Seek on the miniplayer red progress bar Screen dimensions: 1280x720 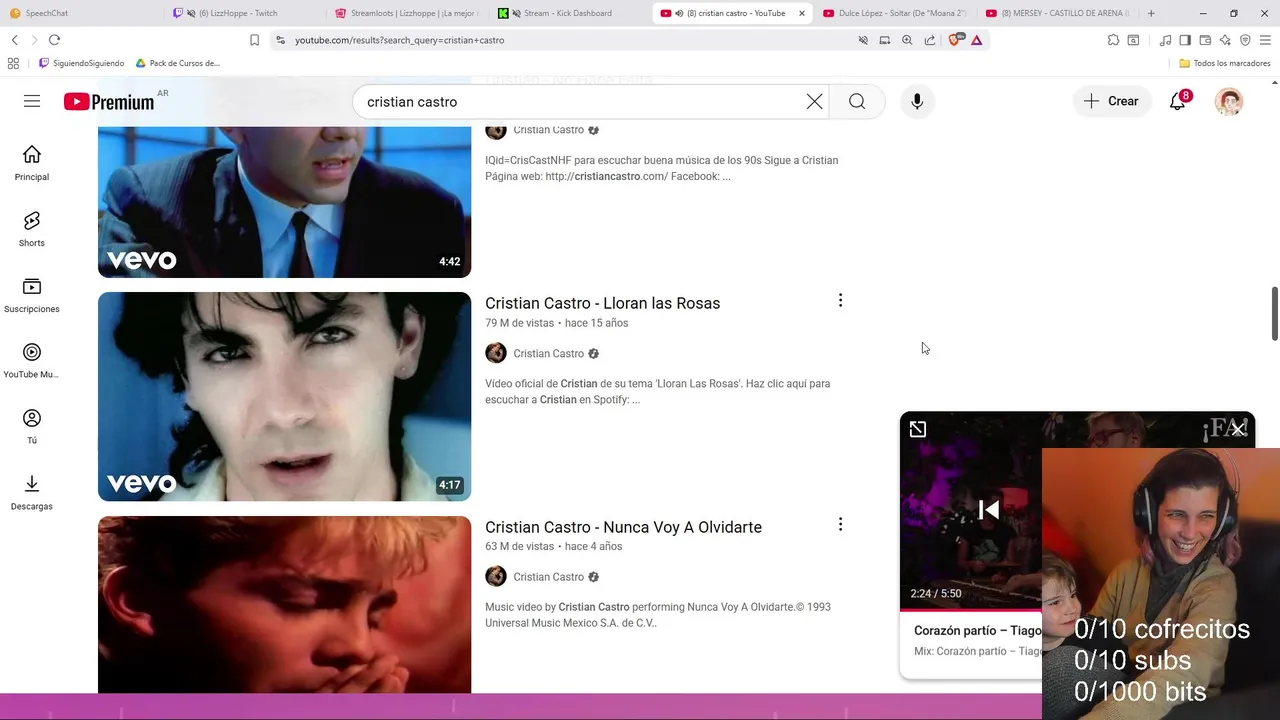971,609
